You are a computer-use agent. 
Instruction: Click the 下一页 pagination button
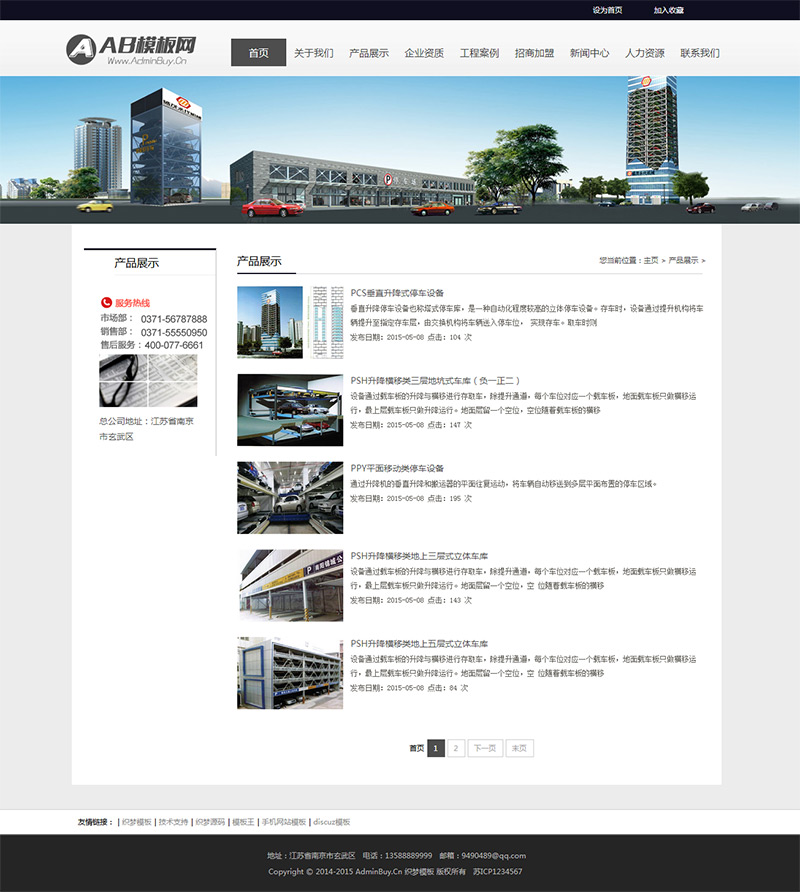(x=485, y=748)
